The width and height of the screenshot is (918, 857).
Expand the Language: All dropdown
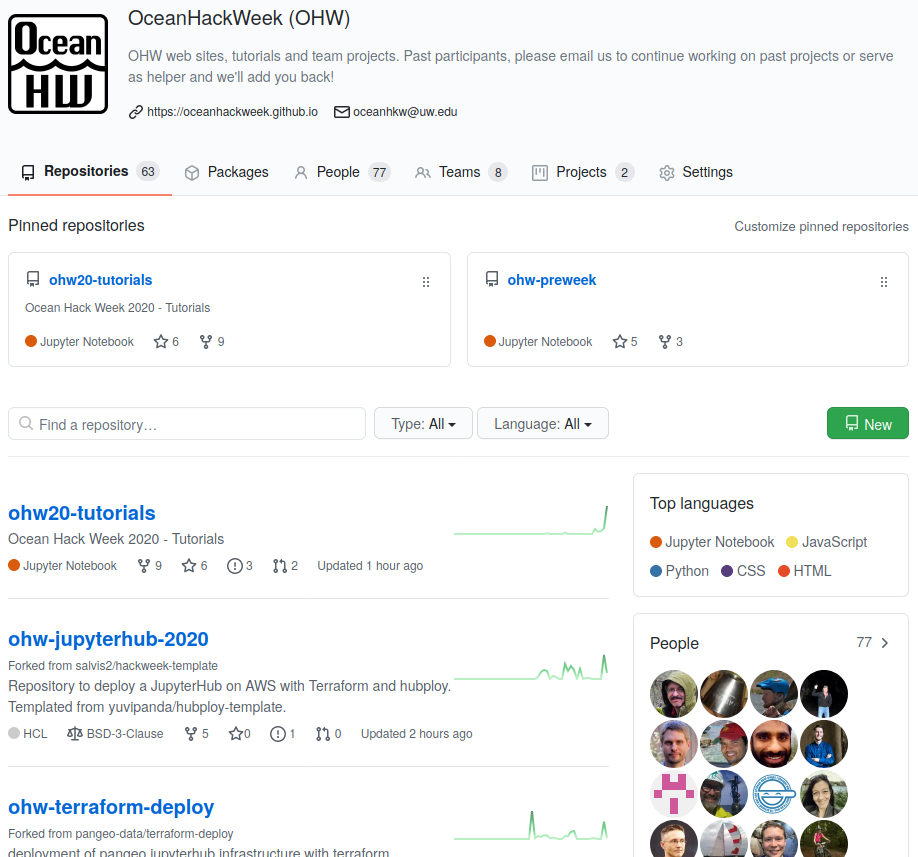(x=543, y=423)
